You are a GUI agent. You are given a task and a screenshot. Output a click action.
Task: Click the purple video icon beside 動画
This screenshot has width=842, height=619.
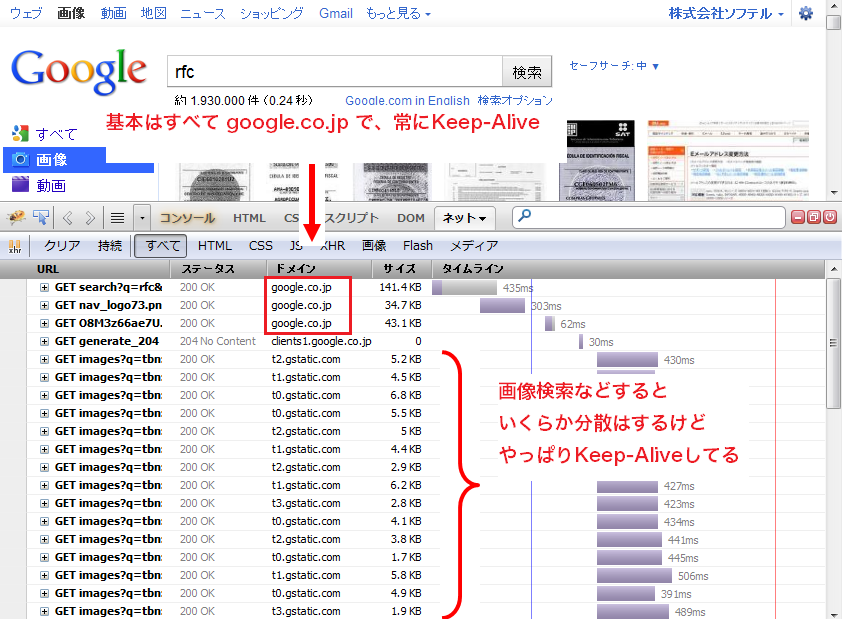pos(20,184)
